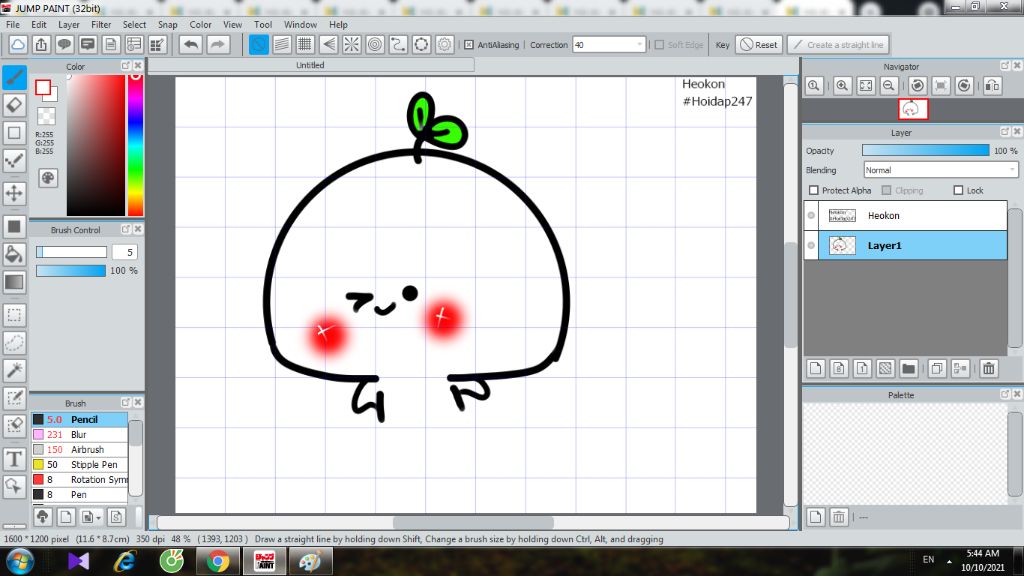
Task: Create new layer in Layer panel
Action: click(x=816, y=368)
